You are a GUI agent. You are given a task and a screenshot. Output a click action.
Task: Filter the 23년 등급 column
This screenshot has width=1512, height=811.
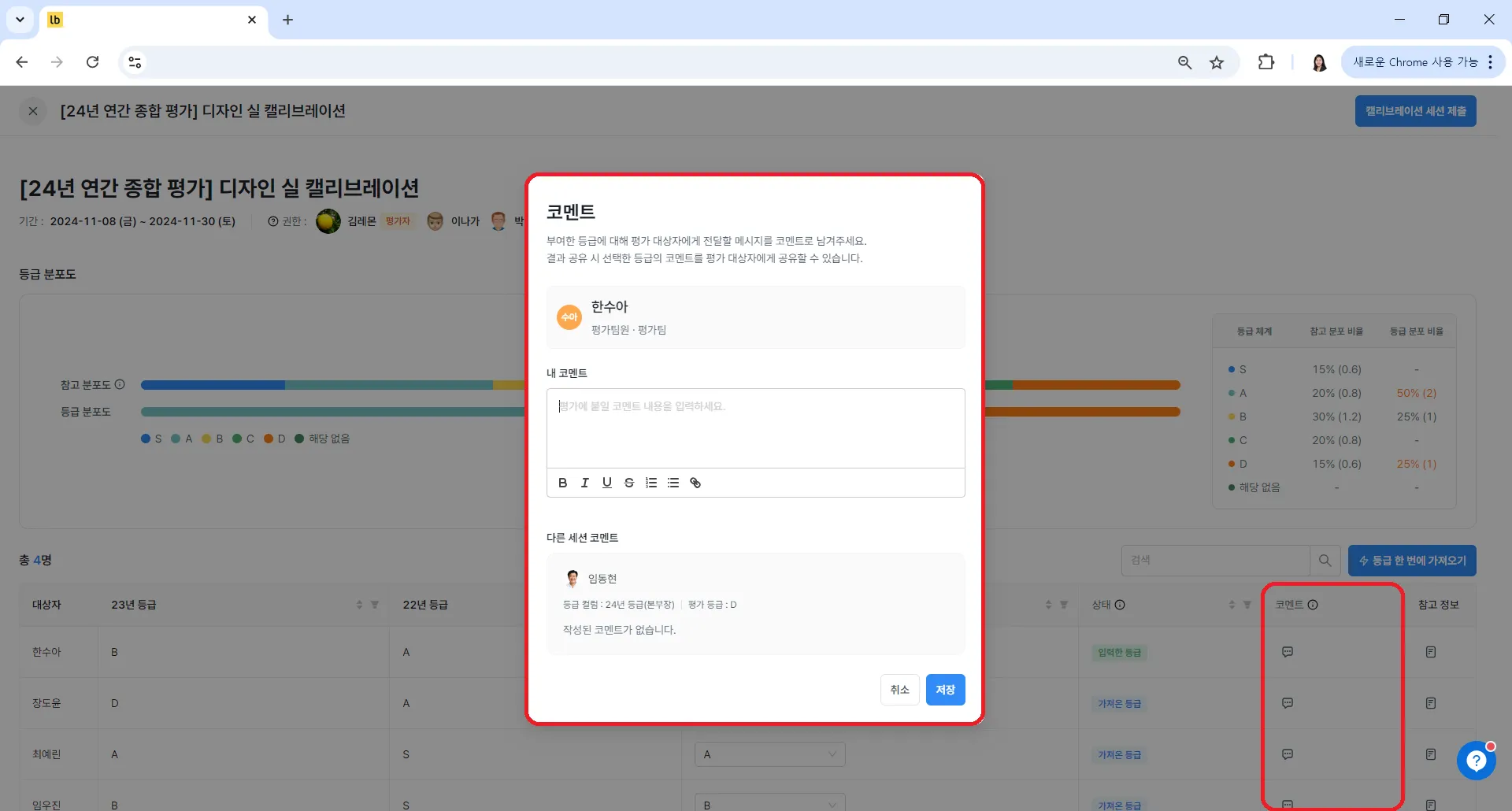[x=375, y=605]
